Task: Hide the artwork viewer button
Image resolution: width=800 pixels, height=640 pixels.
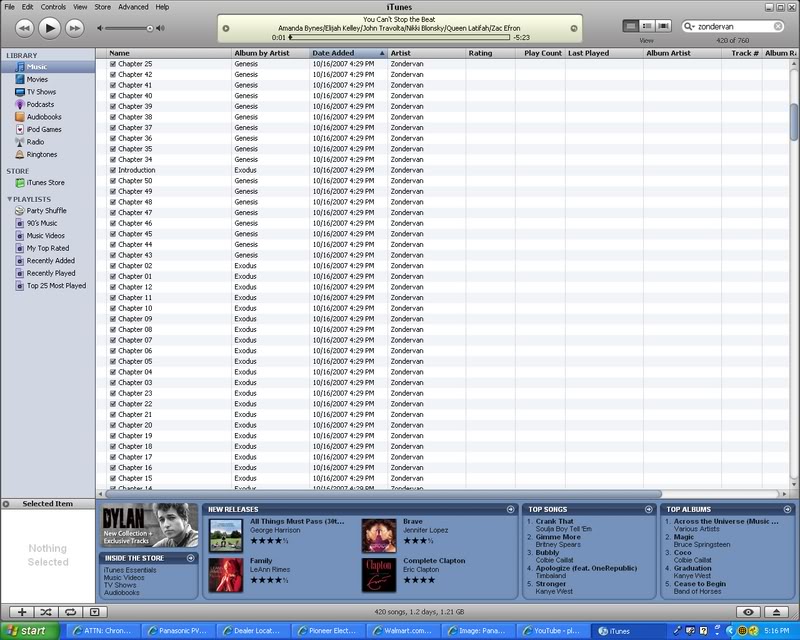Action: coord(95,612)
